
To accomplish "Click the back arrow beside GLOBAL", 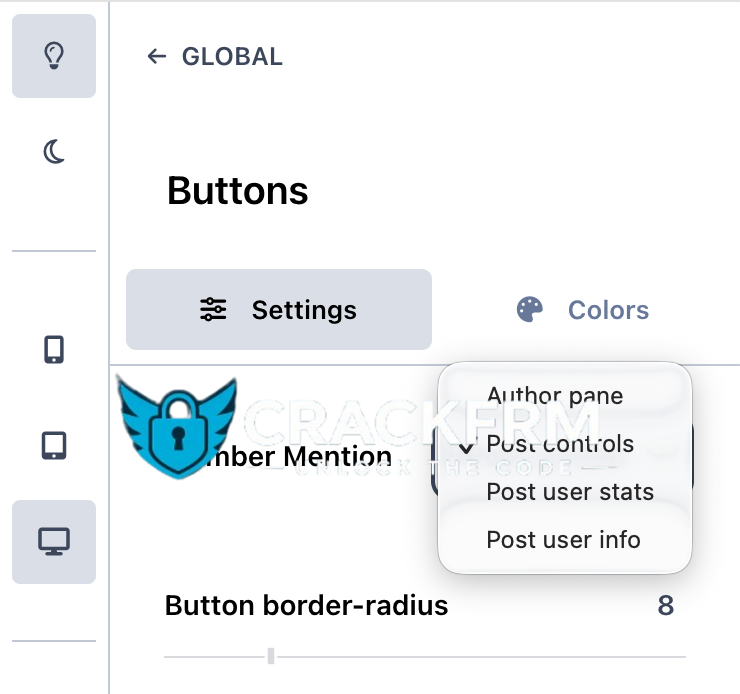I will [x=156, y=57].
